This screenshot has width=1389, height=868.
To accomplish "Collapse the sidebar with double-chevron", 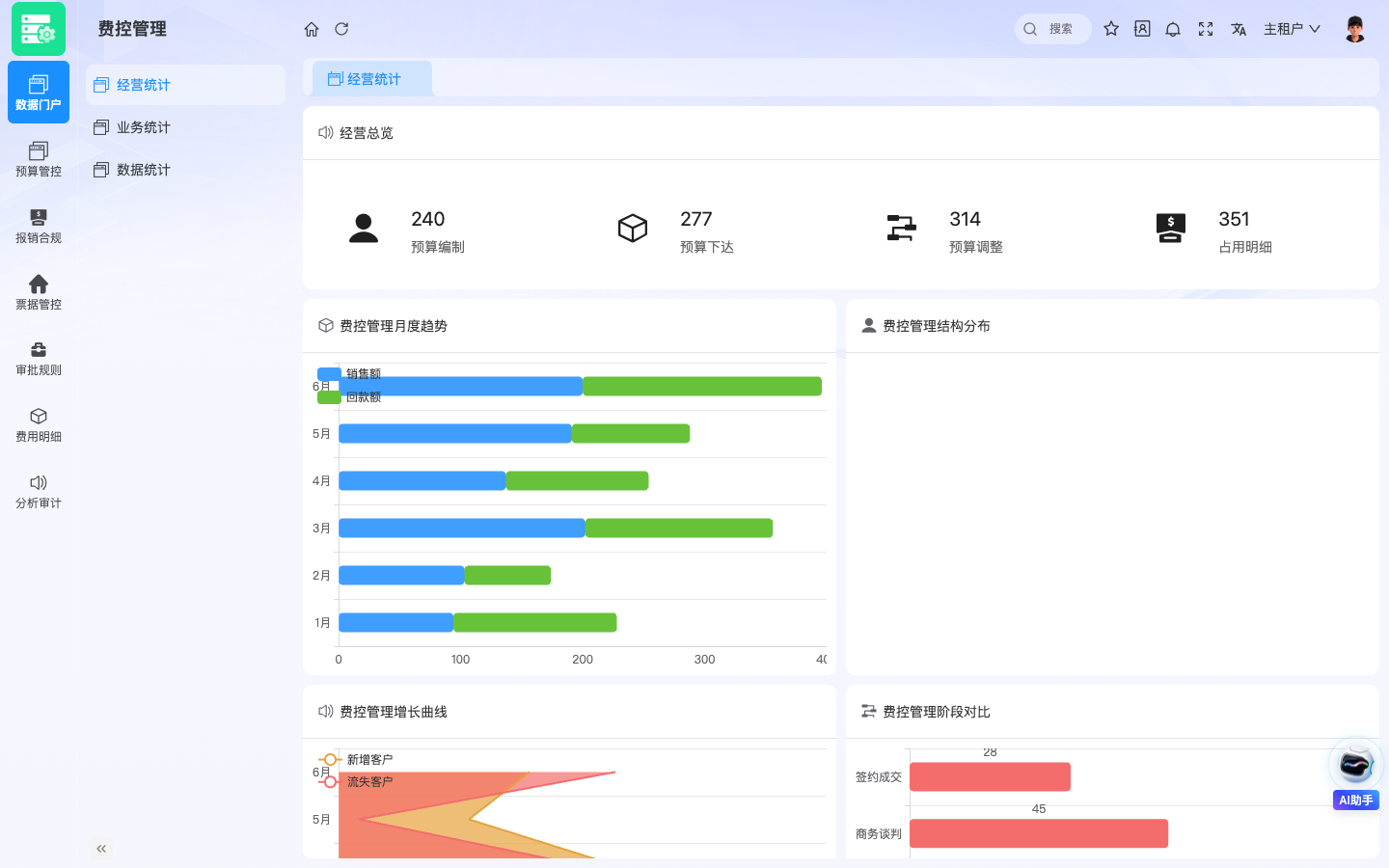I will coord(101,849).
